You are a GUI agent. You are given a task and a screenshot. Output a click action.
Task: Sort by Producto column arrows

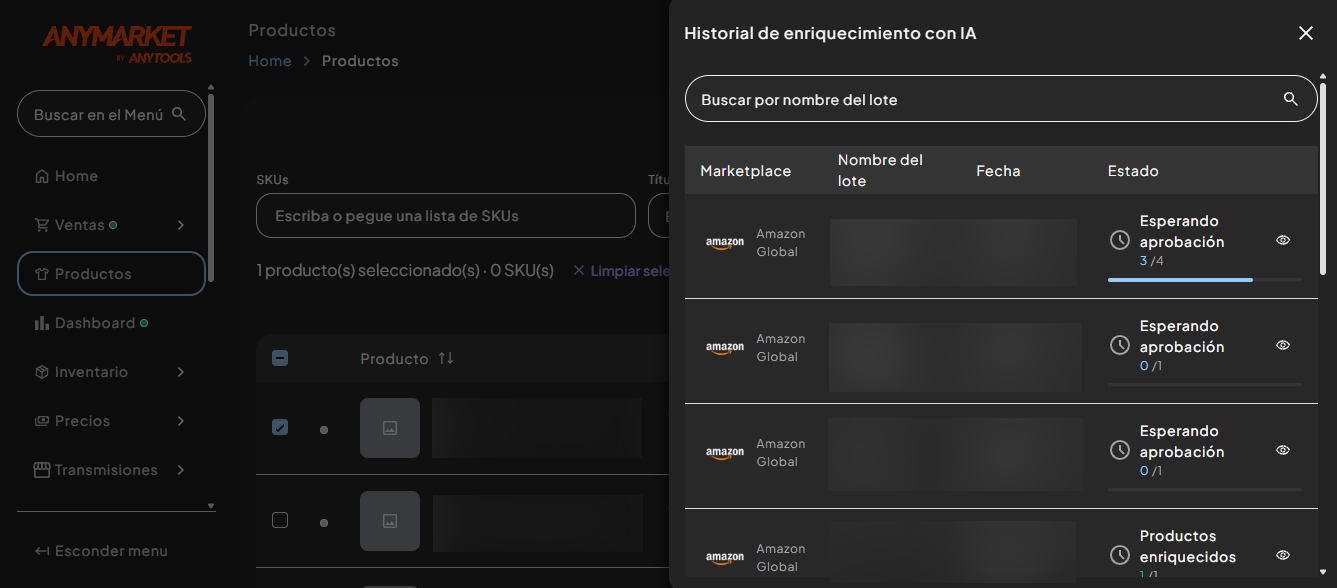tap(446, 358)
